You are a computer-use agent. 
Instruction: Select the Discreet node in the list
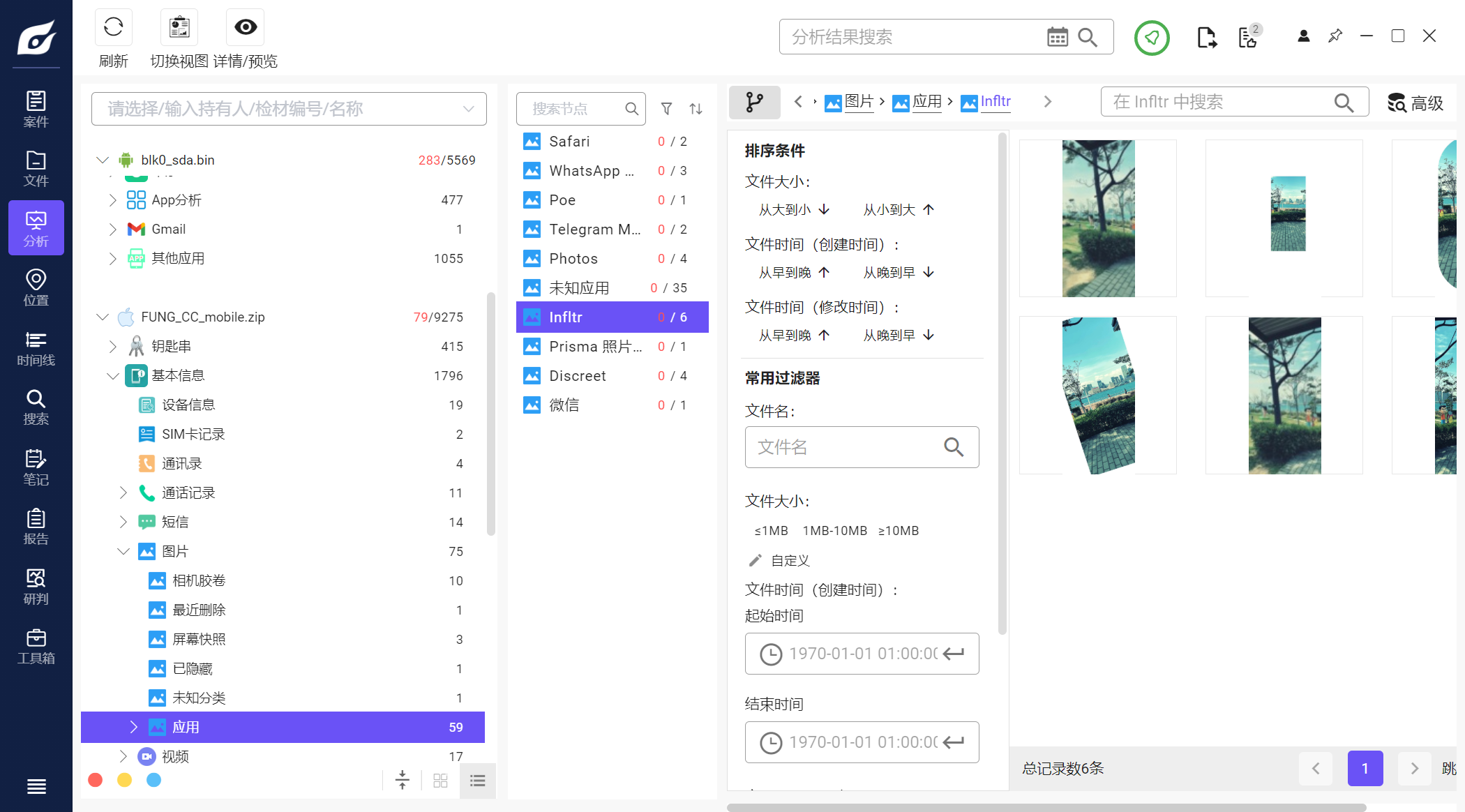click(577, 376)
